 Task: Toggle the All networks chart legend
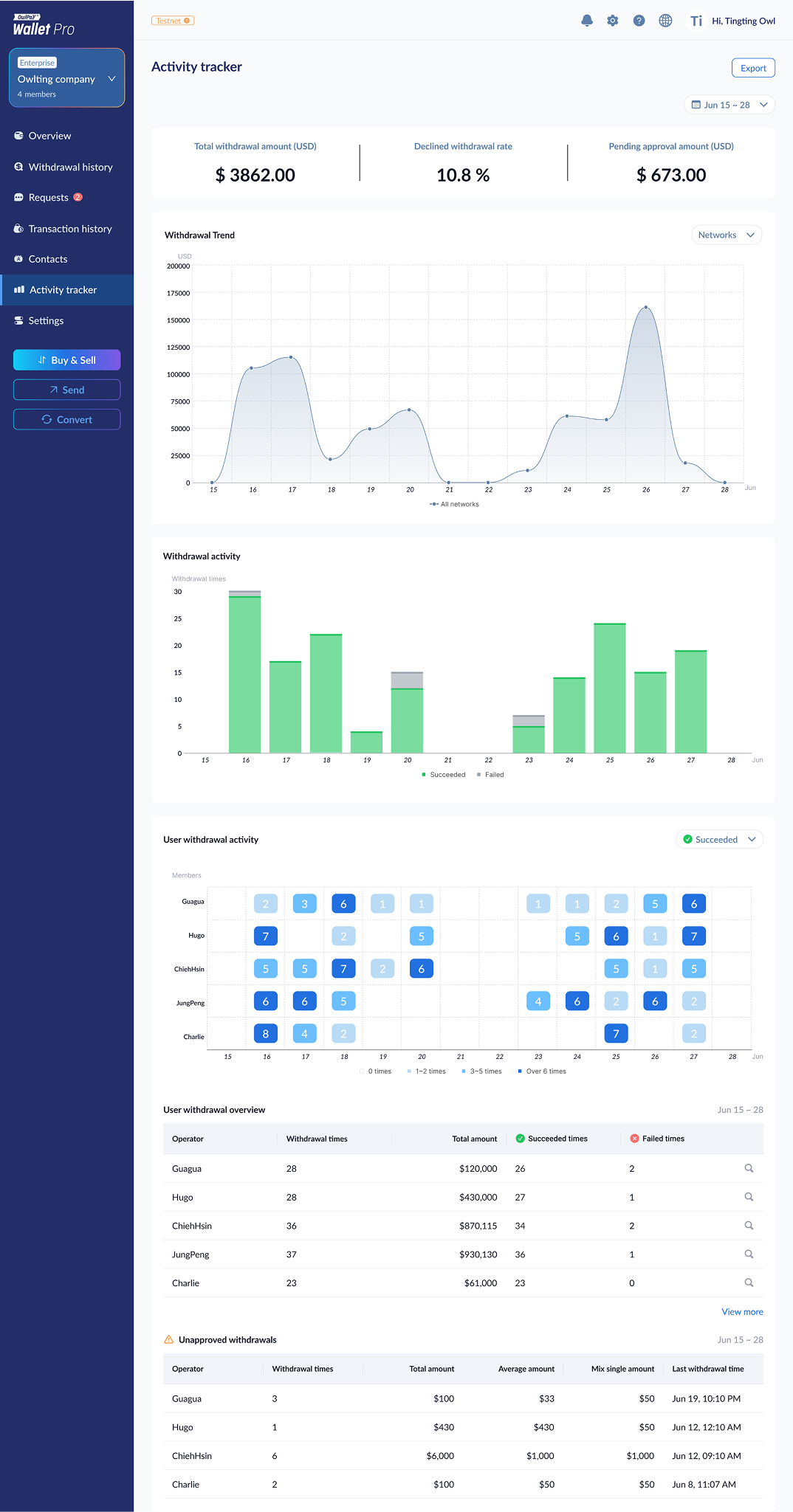(x=454, y=504)
